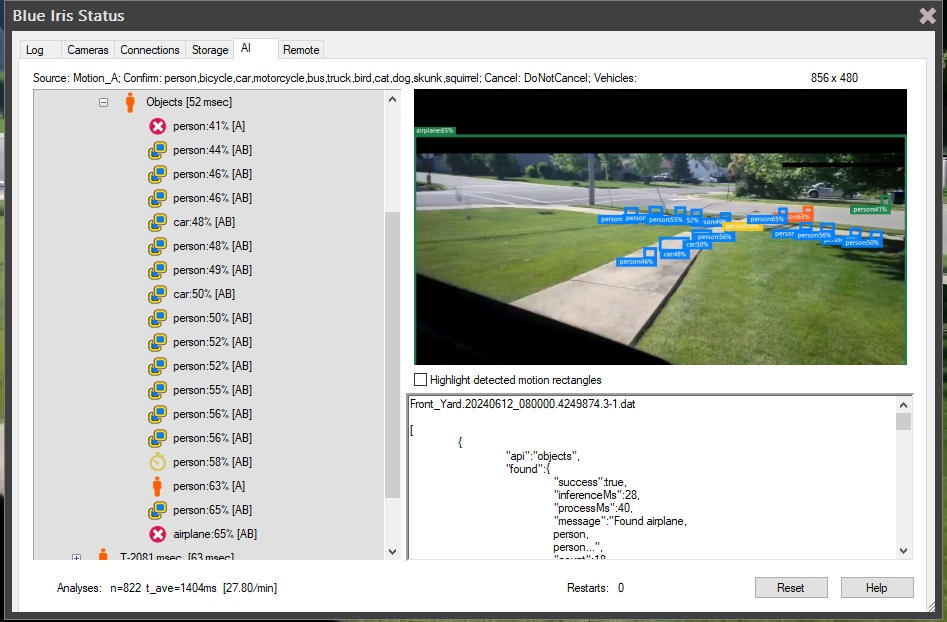The height and width of the screenshot is (622, 947).
Task: Click the orange person icon beside T-2081 msec
Action: [x=103, y=554]
